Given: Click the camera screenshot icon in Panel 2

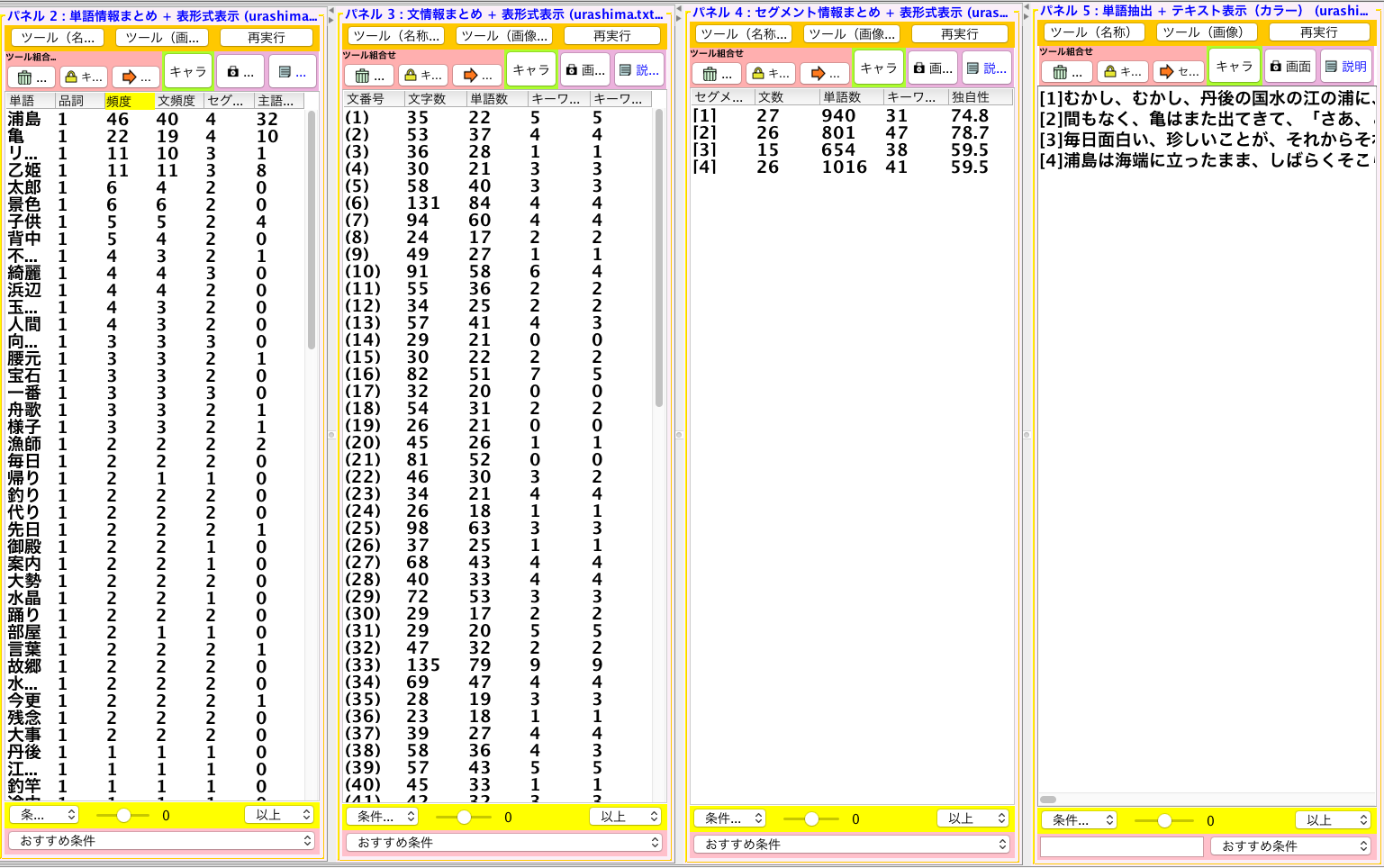Looking at the screenshot, I should click(x=240, y=72).
